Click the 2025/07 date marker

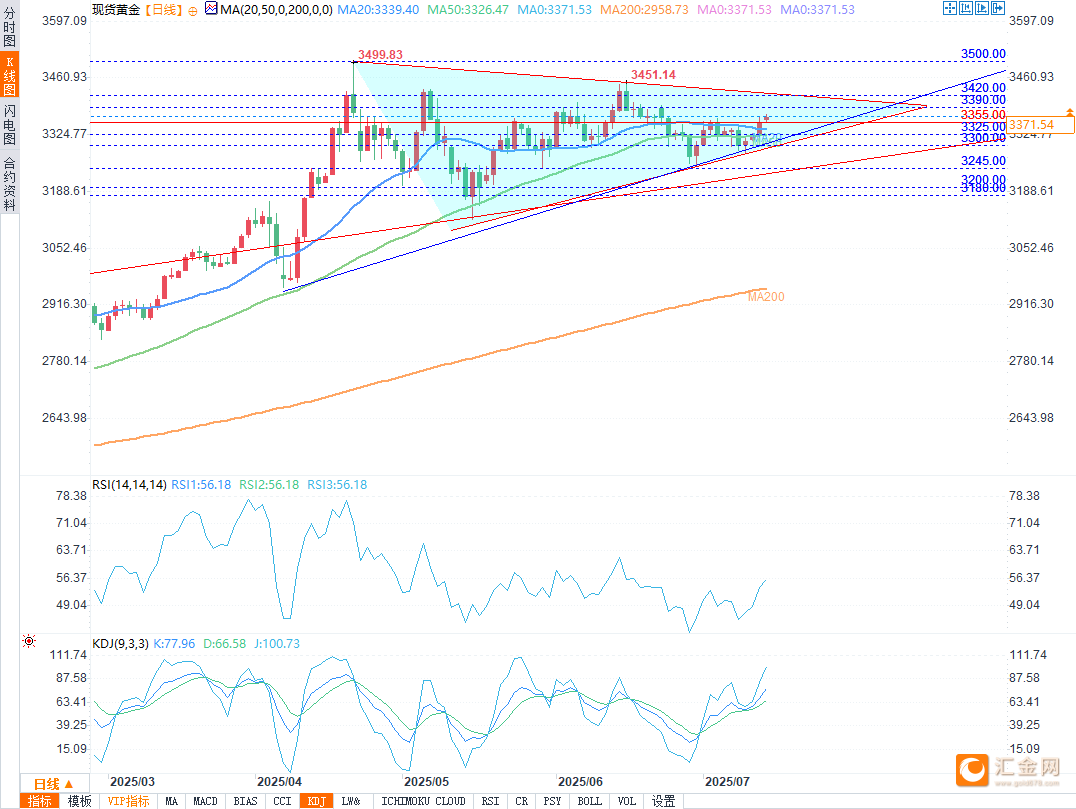click(727, 782)
